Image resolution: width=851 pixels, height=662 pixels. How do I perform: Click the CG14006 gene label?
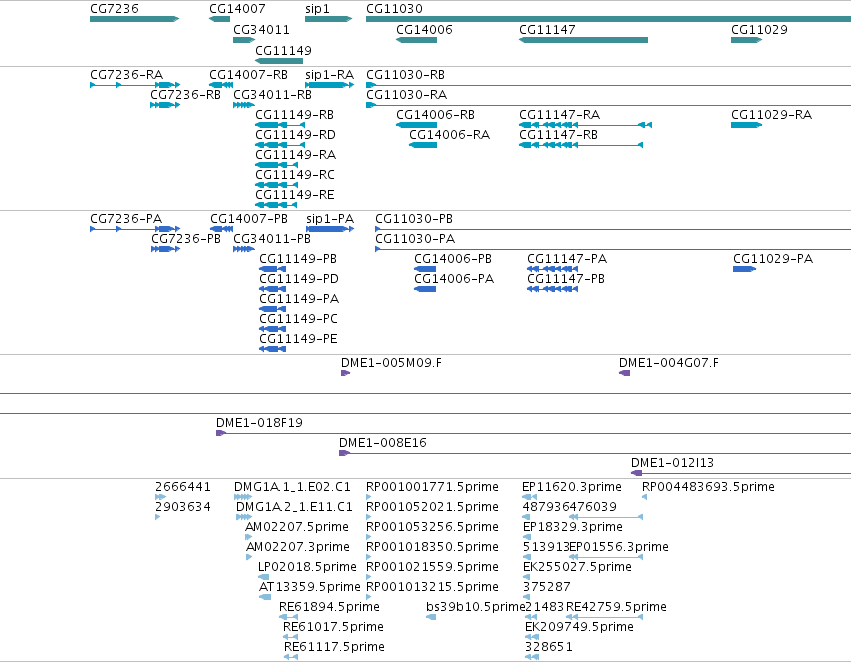pyautogui.click(x=424, y=30)
